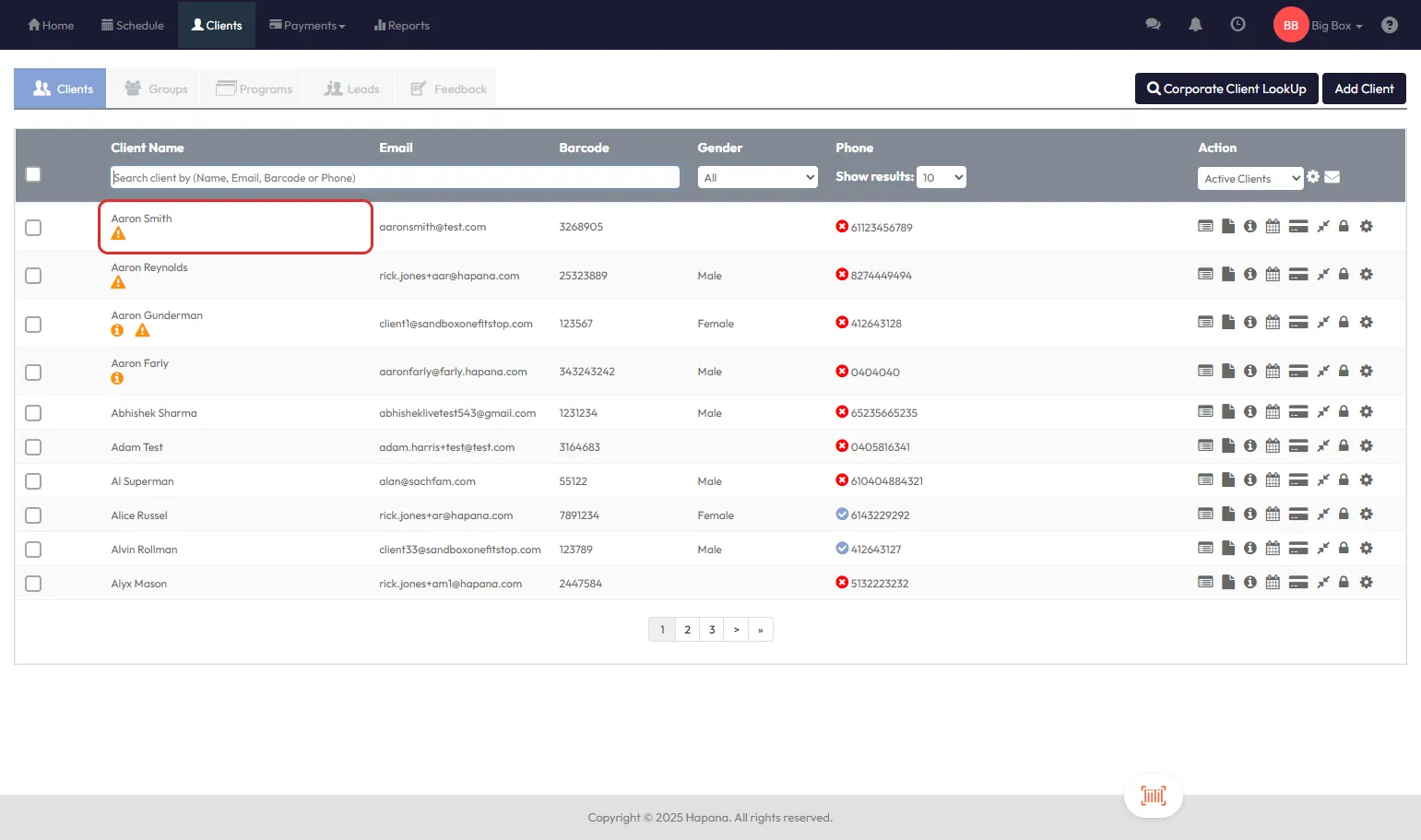Open the Payments menu in navigation bar
1421x840 pixels.
307,25
